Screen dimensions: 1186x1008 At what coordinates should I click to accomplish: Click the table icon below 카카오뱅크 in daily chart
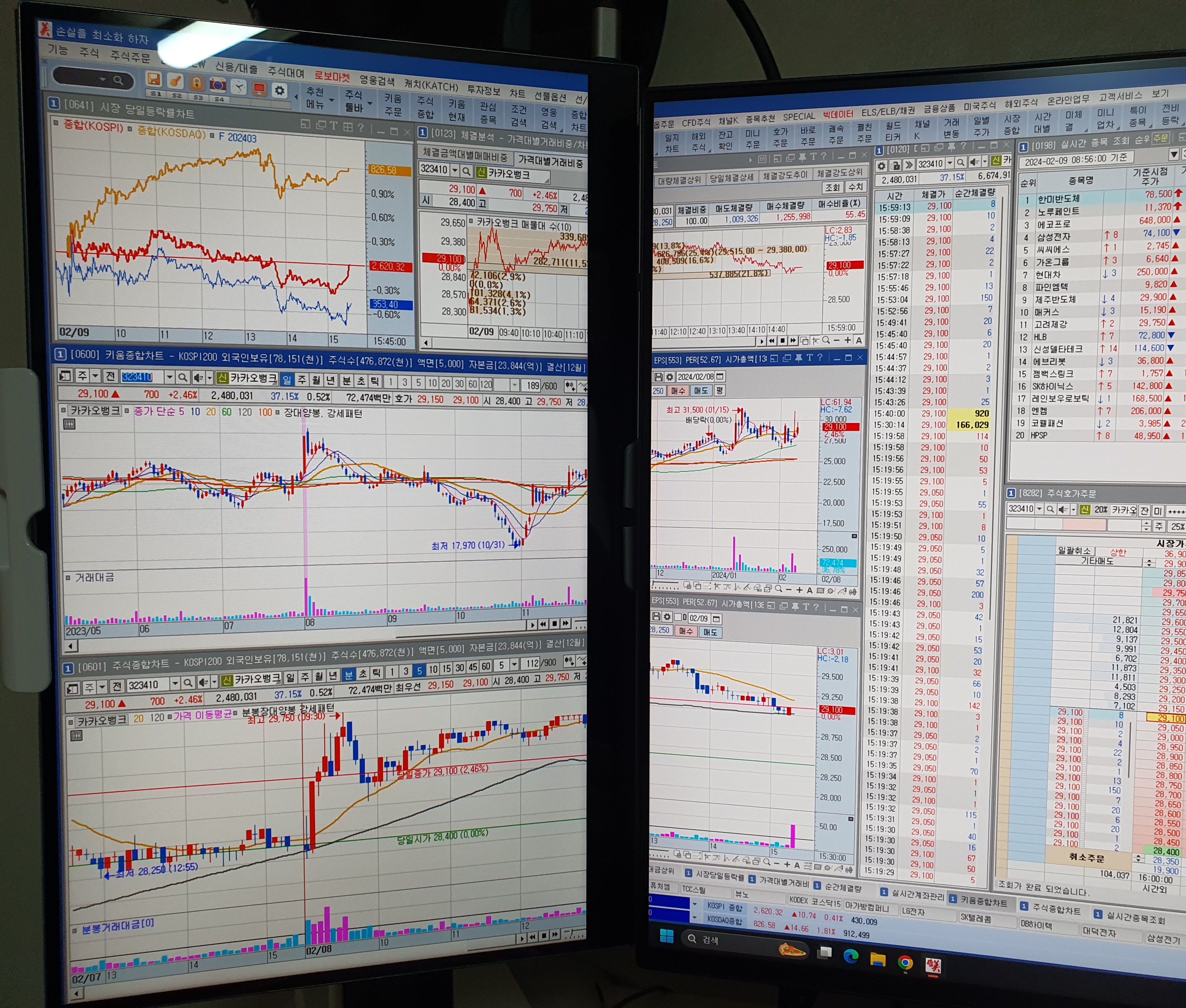pyautogui.click(x=69, y=424)
